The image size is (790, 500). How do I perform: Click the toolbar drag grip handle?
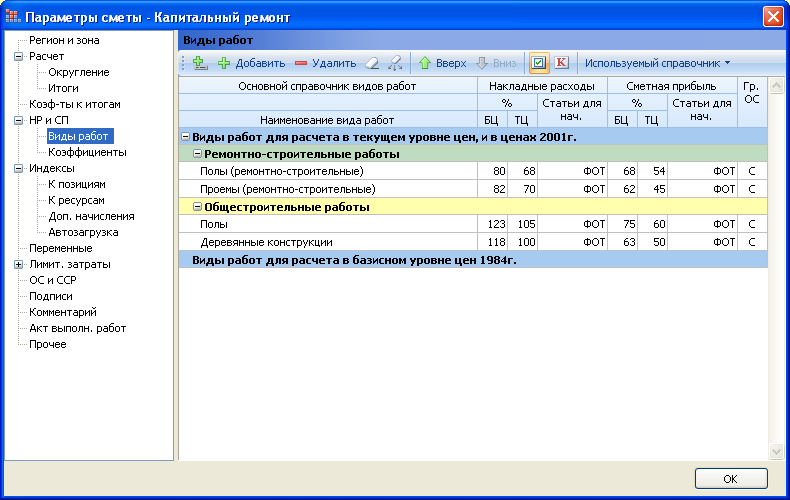tap(183, 63)
